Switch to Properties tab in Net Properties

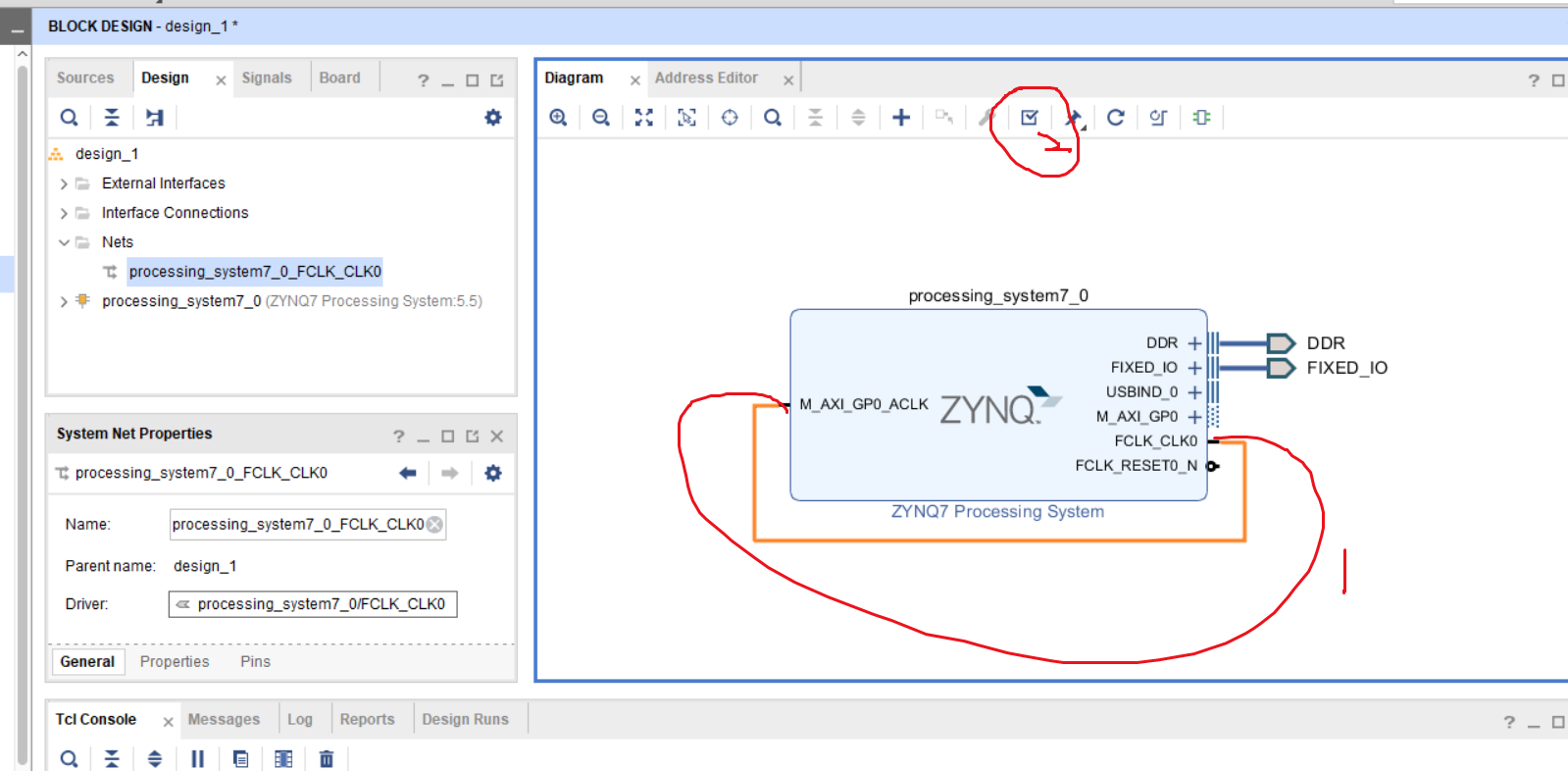point(175,662)
